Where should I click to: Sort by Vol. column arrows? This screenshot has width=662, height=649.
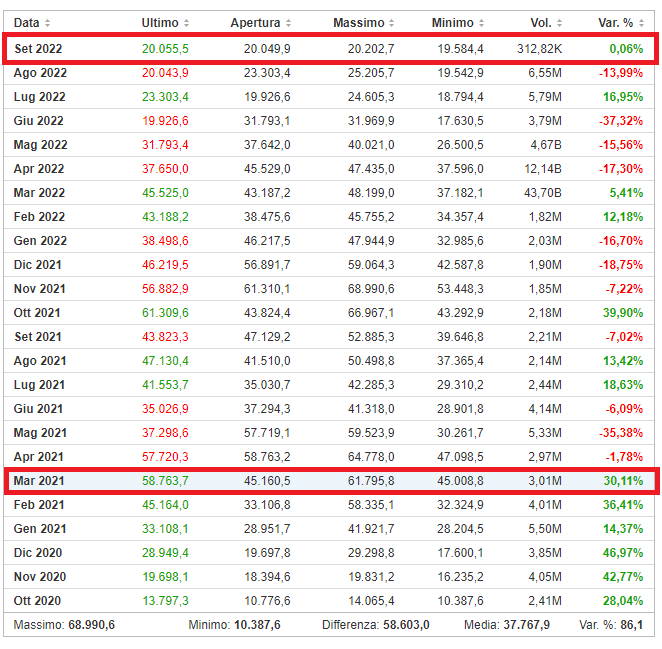559,23
